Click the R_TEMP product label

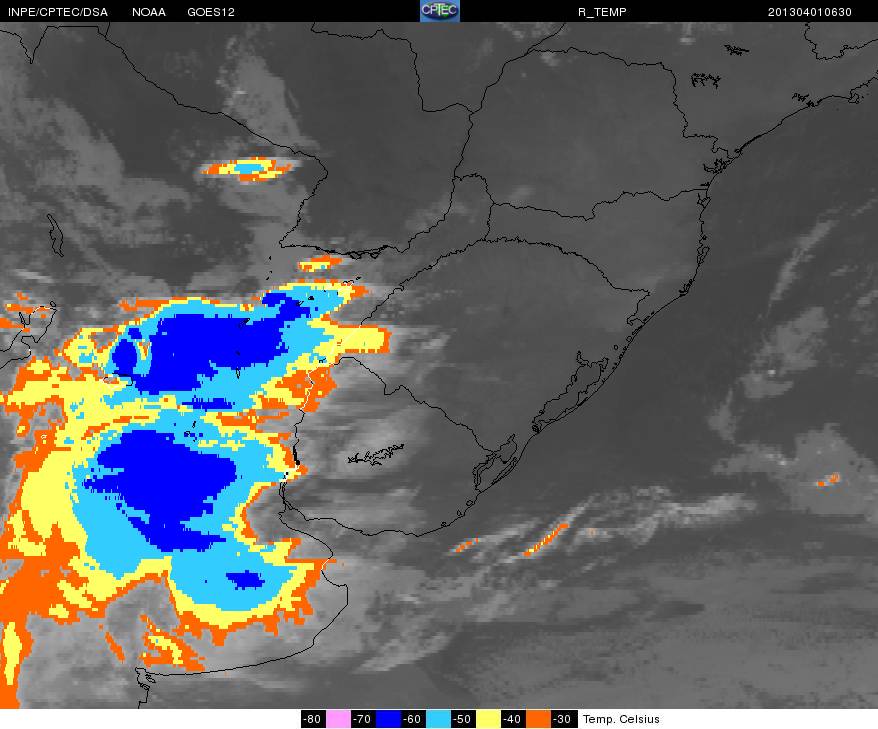[x=602, y=12]
